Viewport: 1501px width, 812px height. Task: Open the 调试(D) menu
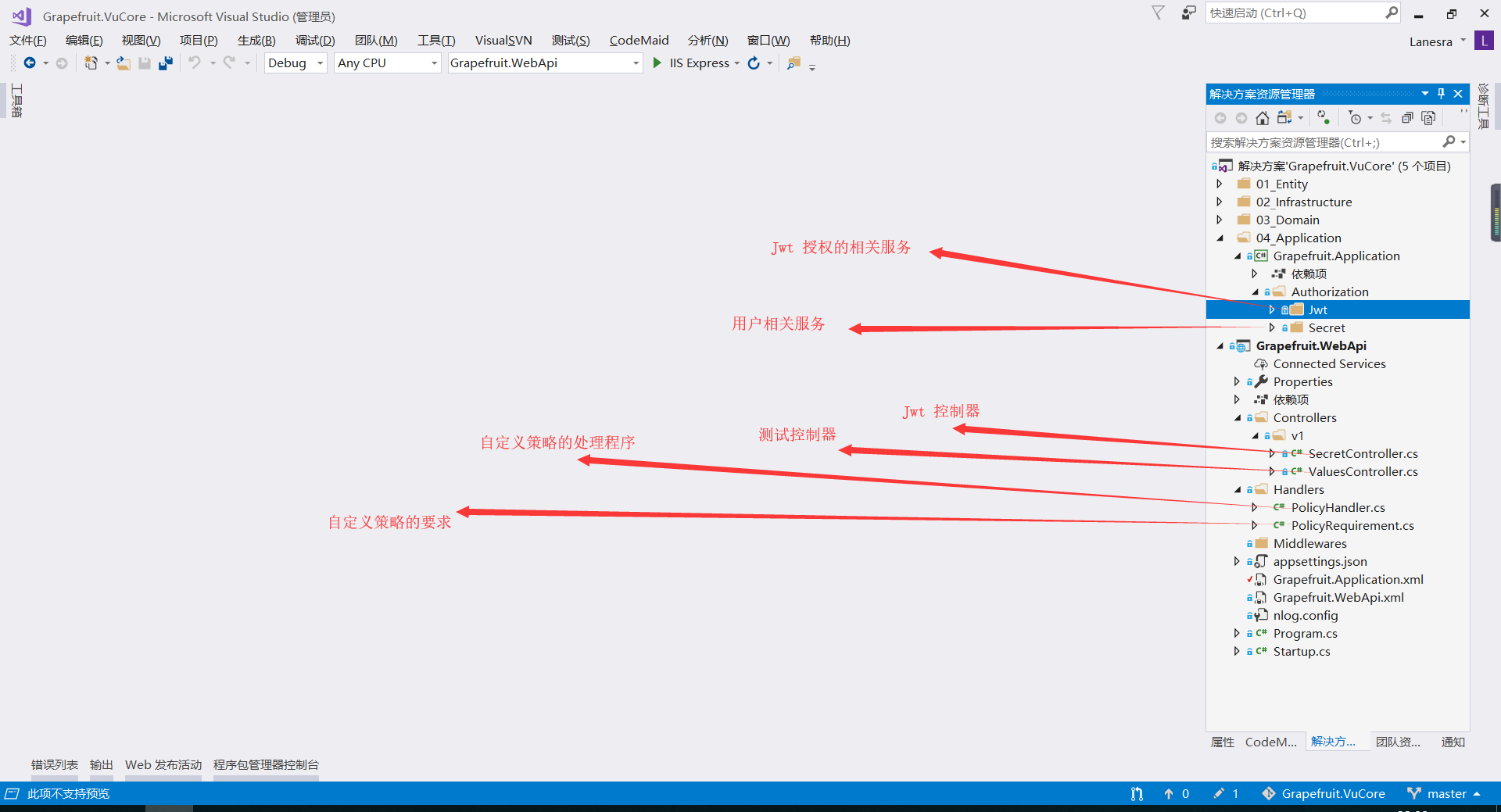pyautogui.click(x=315, y=41)
